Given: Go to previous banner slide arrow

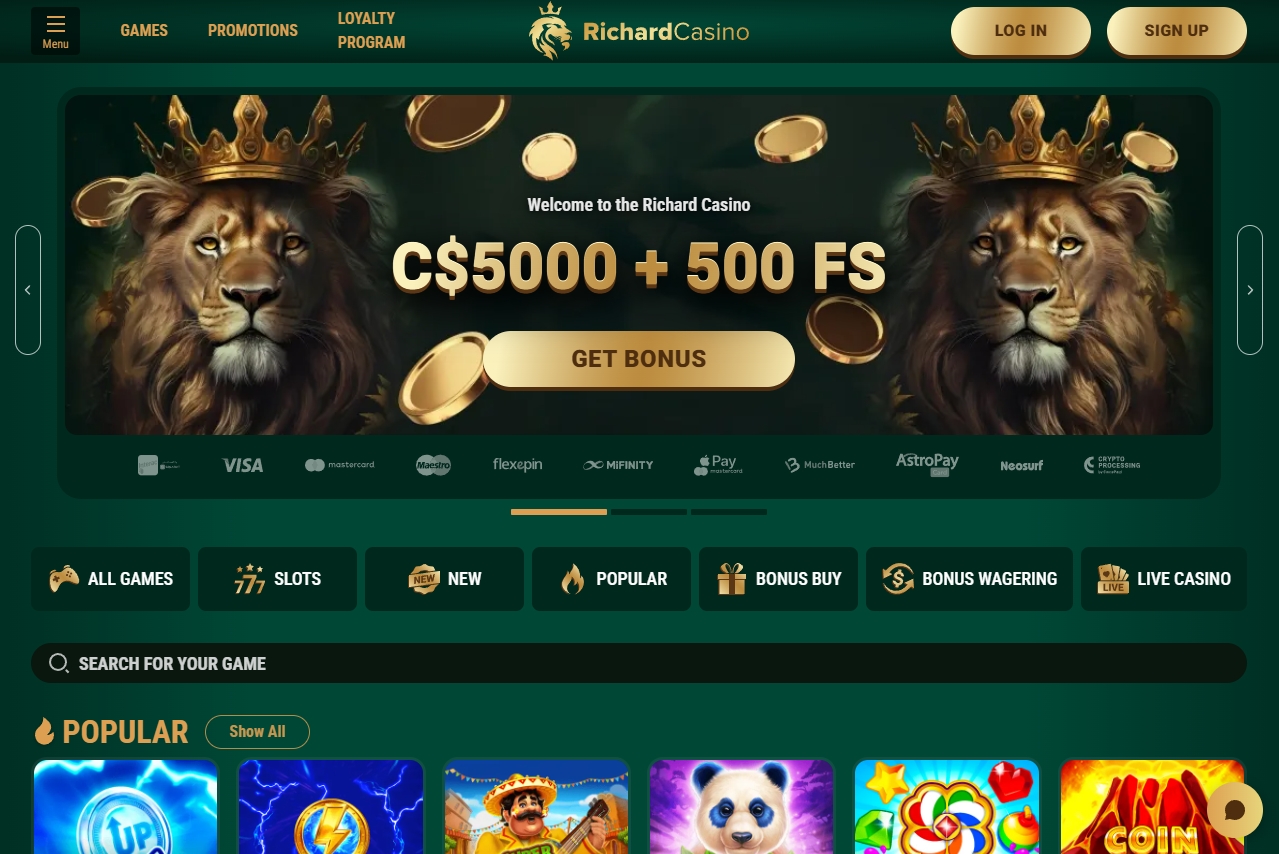Looking at the screenshot, I should pyautogui.click(x=28, y=290).
